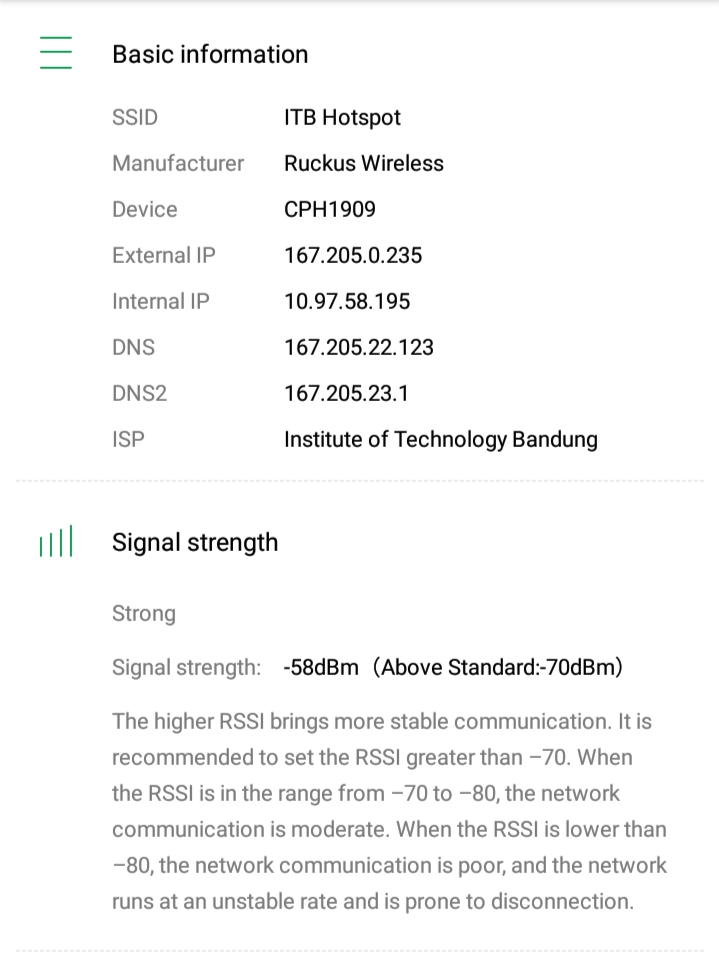The image size is (719, 953).
Task: Click the Device value CPH1909
Action: [x=330, y=209]
